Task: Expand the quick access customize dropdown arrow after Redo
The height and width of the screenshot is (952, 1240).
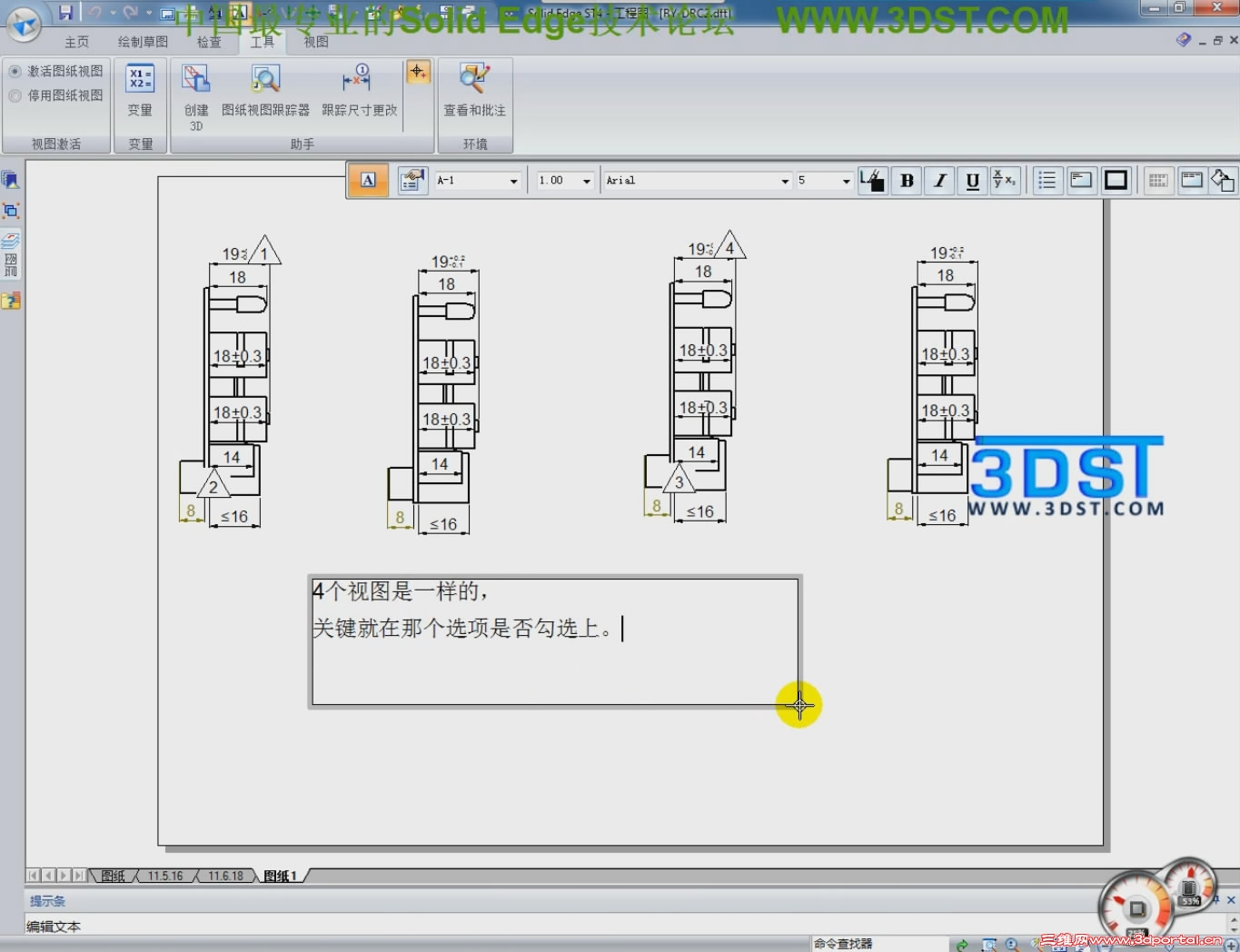Action: [149, 14]
